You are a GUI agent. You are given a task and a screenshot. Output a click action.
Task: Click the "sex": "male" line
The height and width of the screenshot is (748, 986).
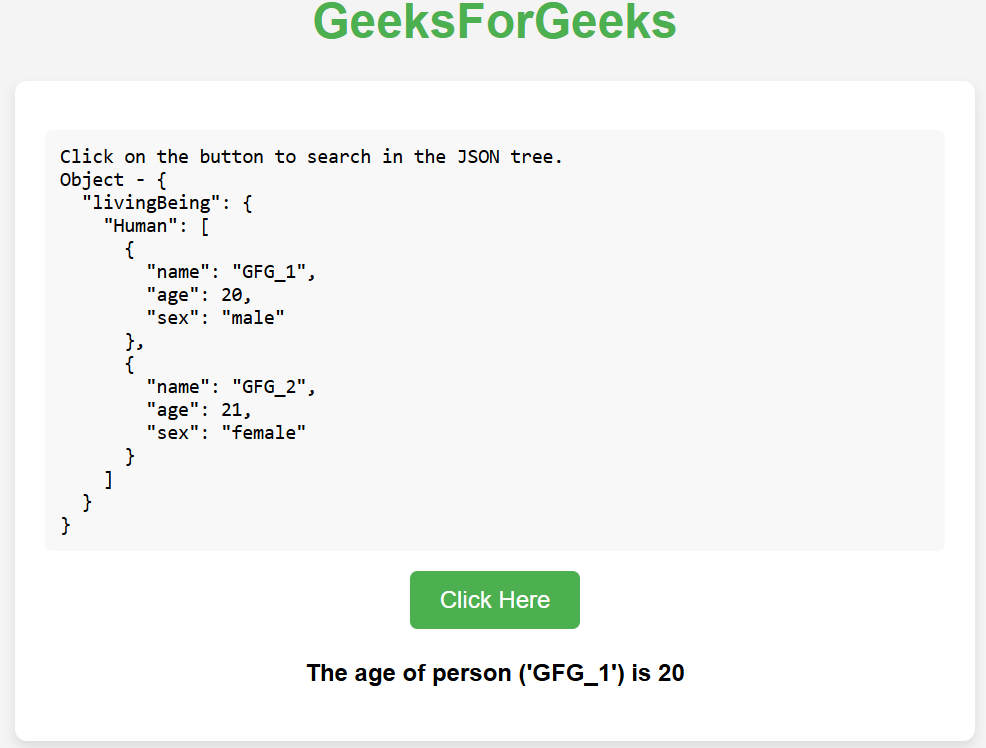click(215, 318)
